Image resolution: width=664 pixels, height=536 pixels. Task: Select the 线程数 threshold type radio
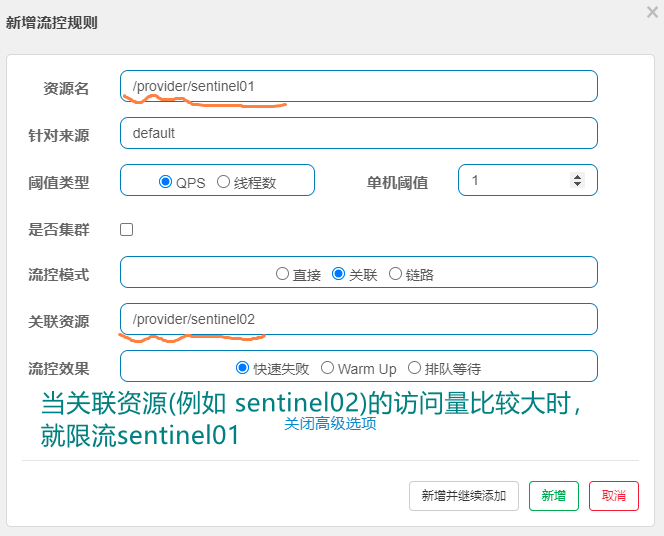coord(223,182)
